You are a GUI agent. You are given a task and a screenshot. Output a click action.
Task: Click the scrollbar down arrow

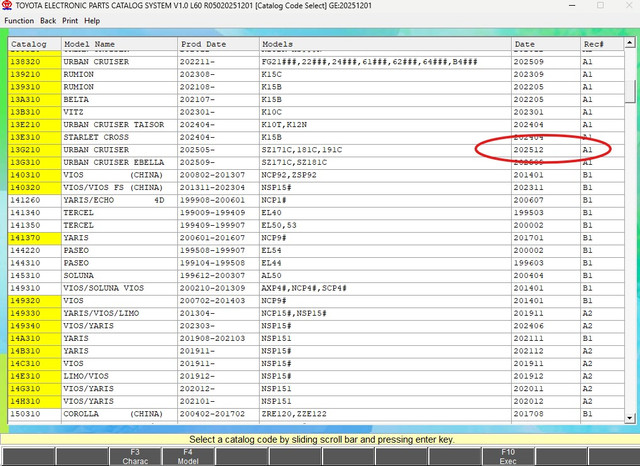(x=629, y=418)
